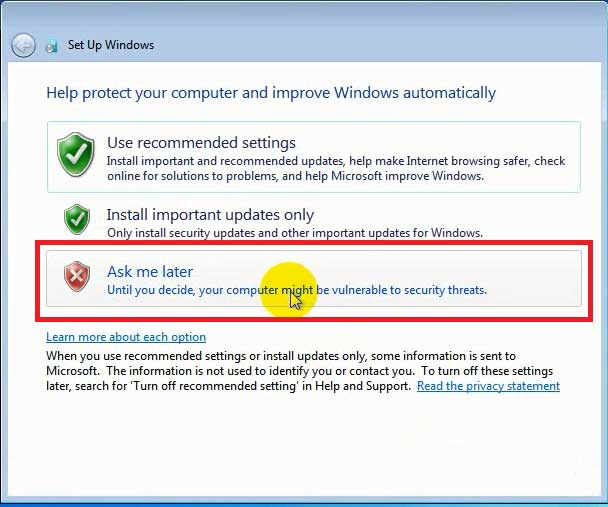The height and width of the screenshot is (507, 608).
Task: Open "Learn more about each option" link
Action: tap(126, 337)
